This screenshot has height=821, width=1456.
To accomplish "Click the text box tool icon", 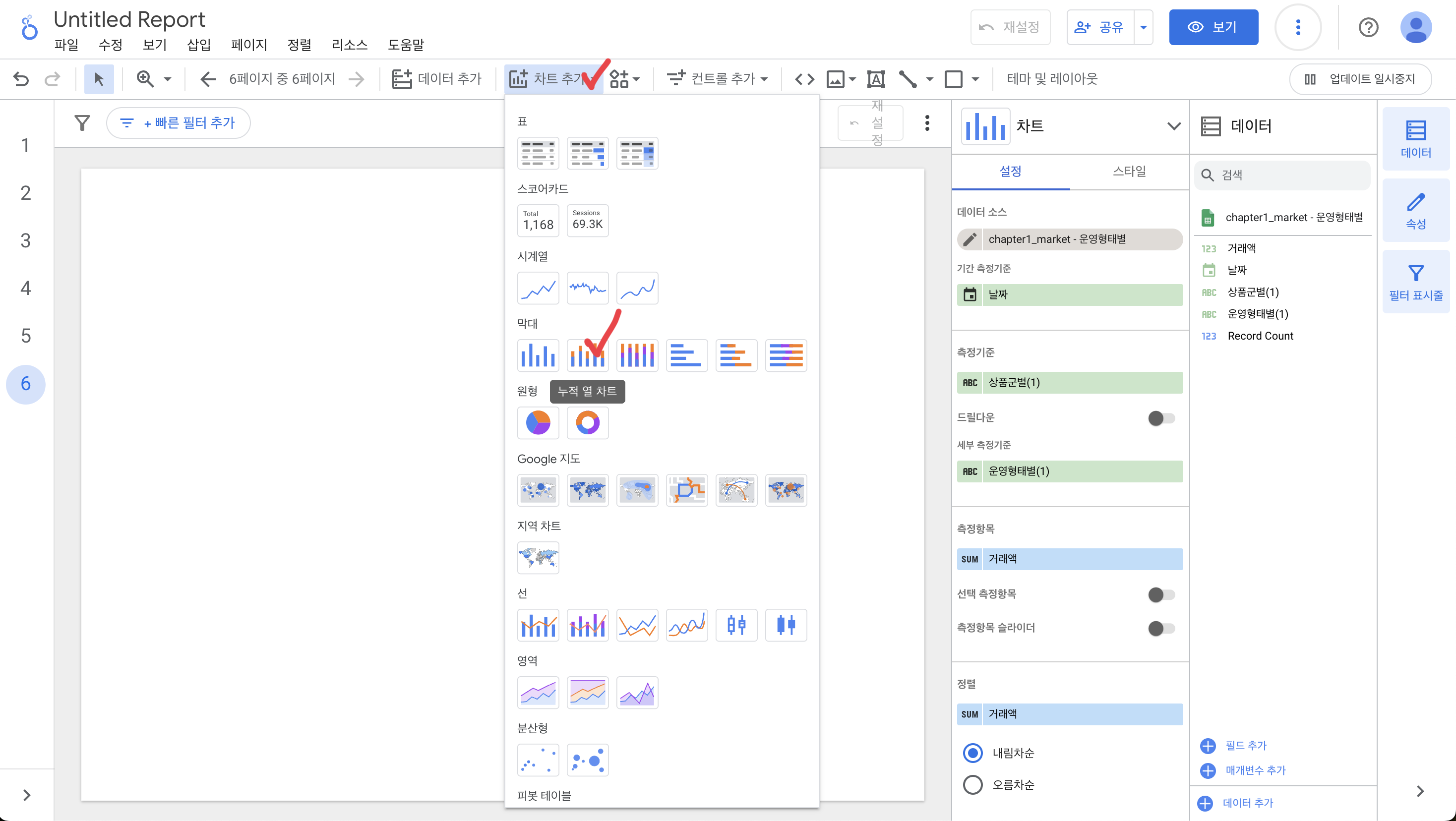I will pos(875,79).
